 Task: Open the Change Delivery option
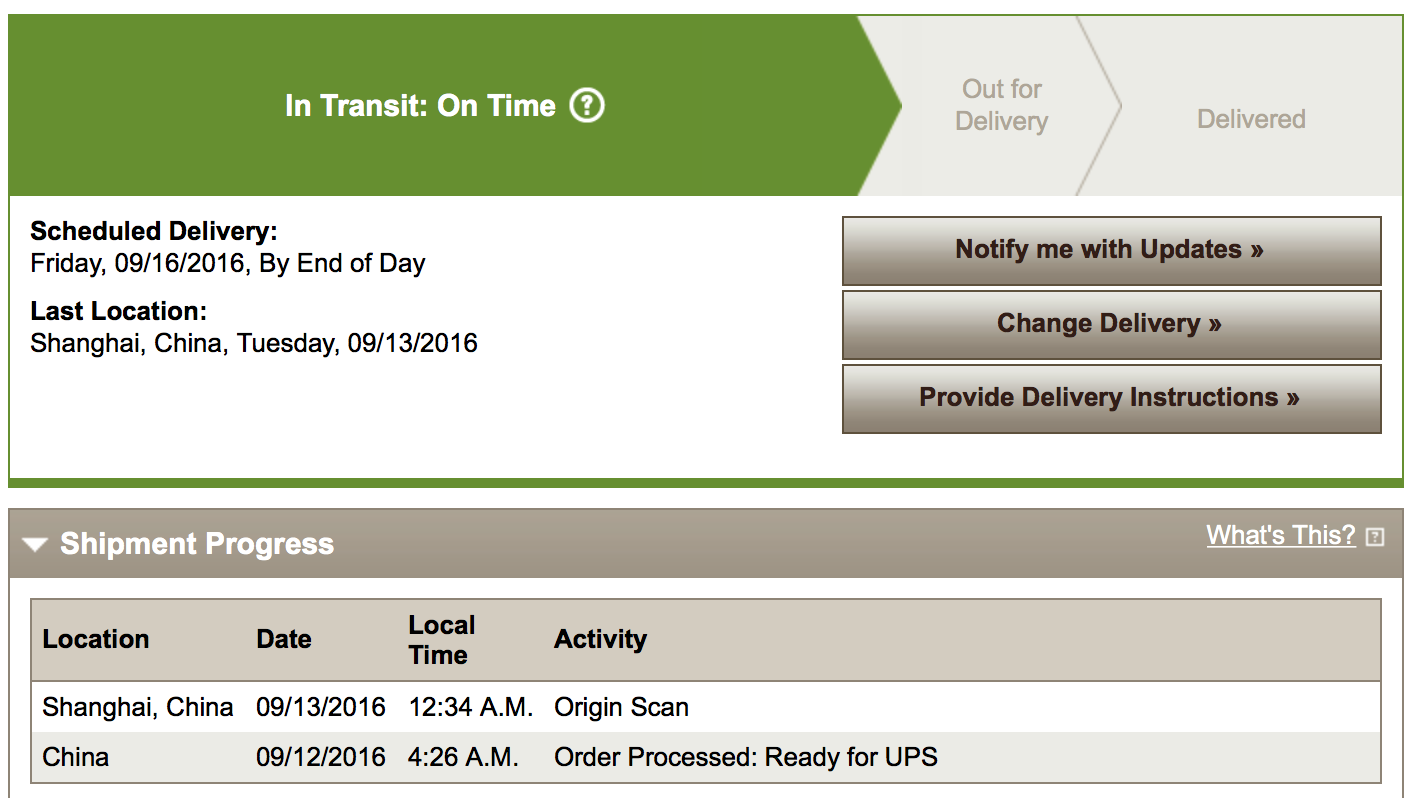point(1111,324)
